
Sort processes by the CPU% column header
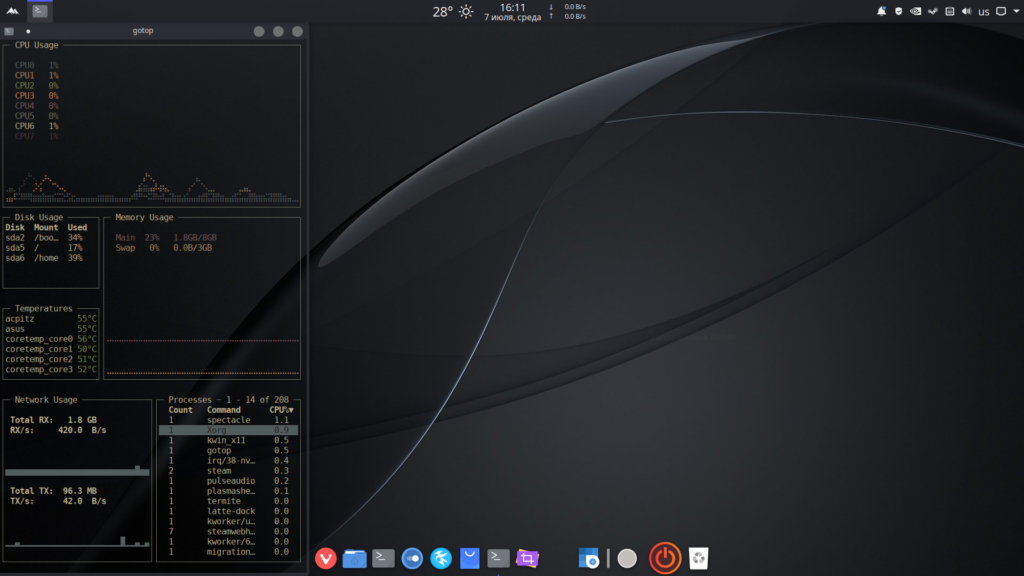pos(281,410)
